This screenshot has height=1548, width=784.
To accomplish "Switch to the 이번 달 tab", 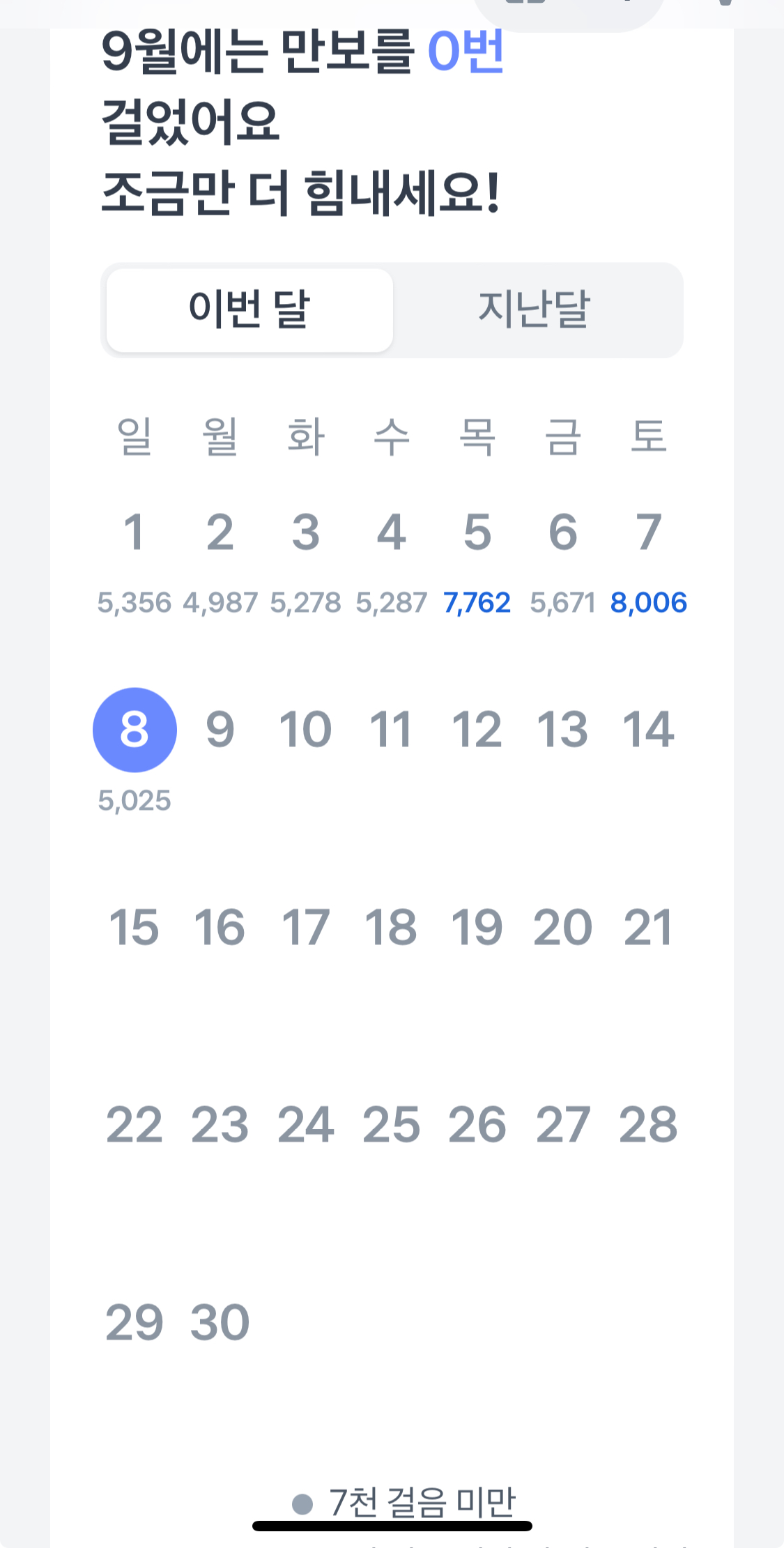I will click(249, 310).
